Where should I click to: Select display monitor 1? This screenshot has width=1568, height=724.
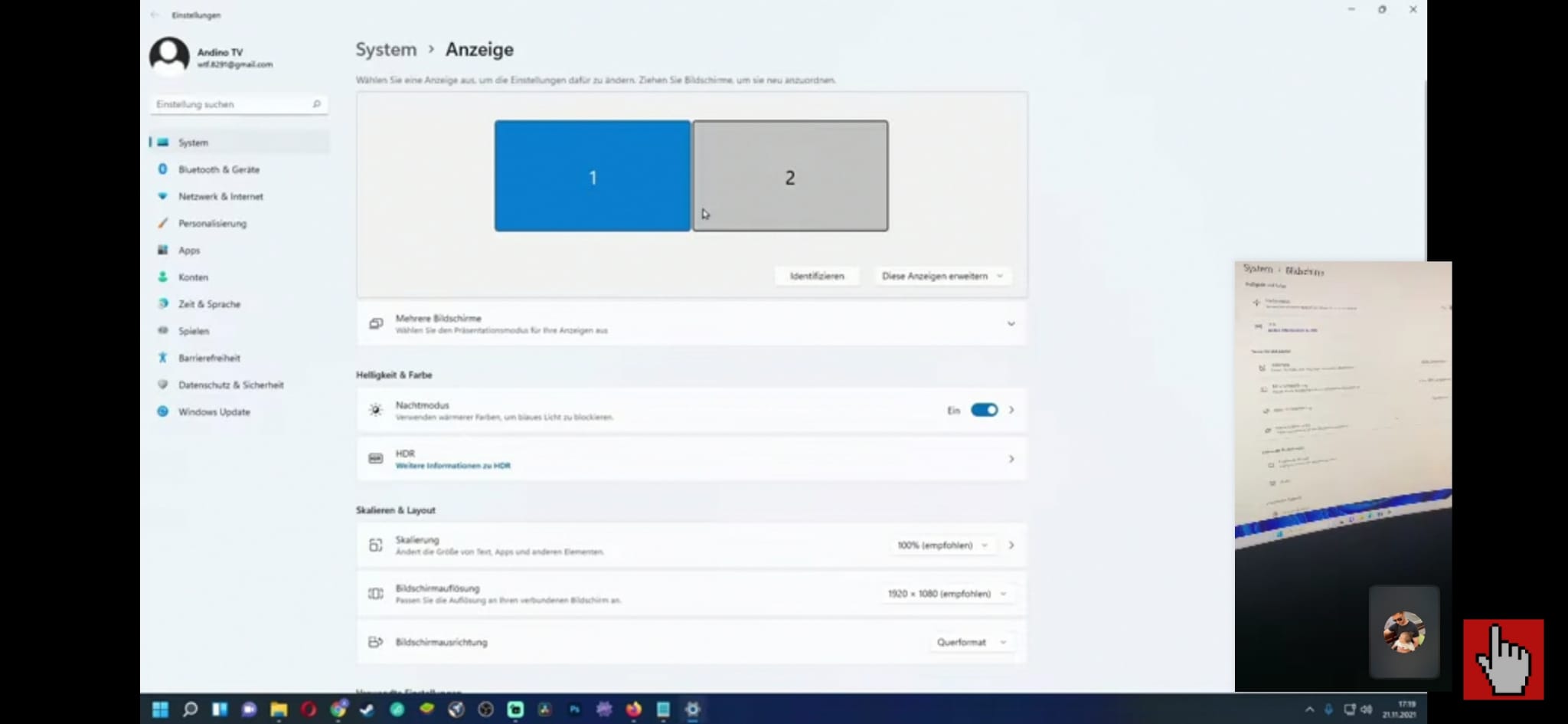592,176
